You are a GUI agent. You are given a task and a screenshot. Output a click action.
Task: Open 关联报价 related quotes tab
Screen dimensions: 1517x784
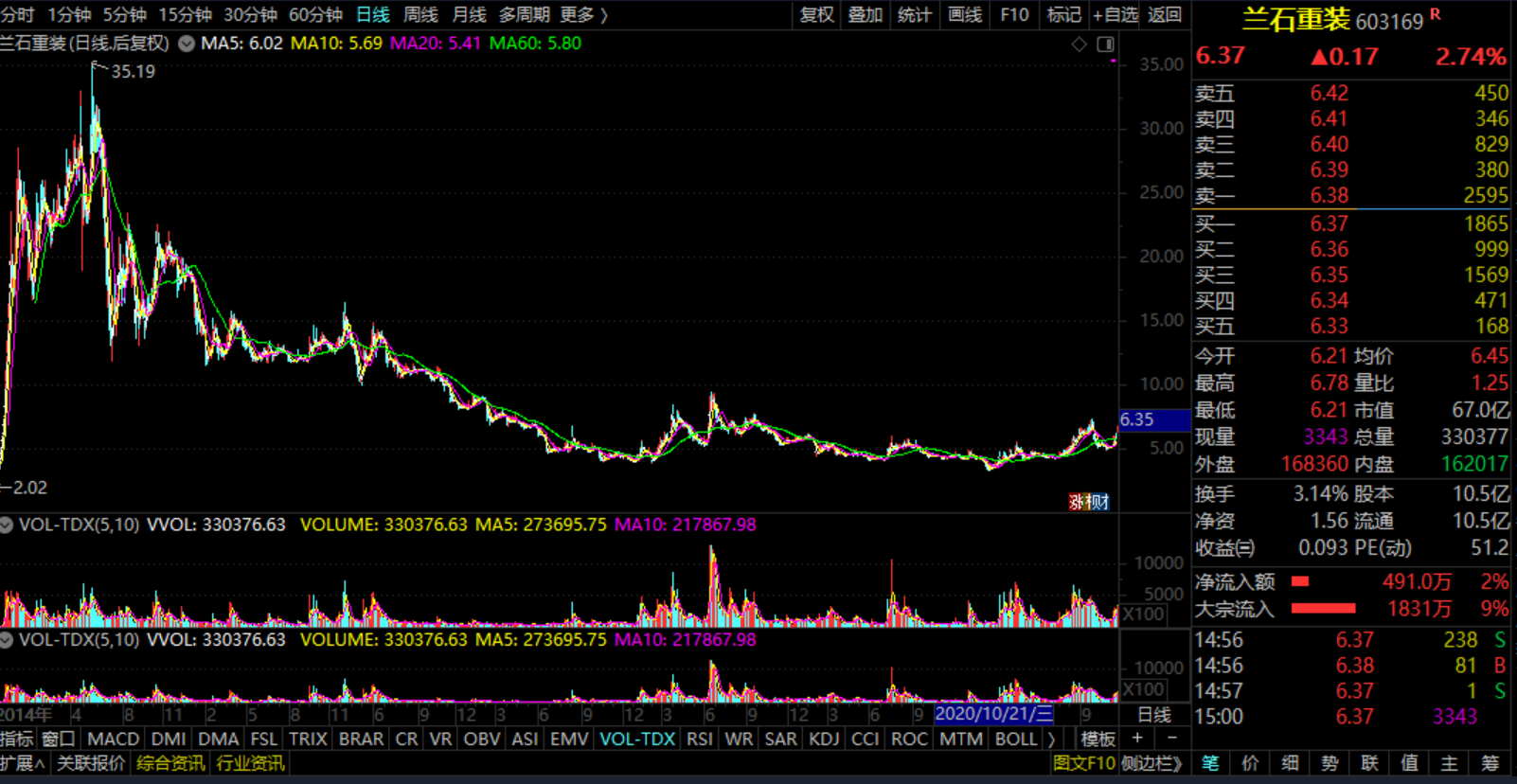pyautogui.click(x=91, y=763)
